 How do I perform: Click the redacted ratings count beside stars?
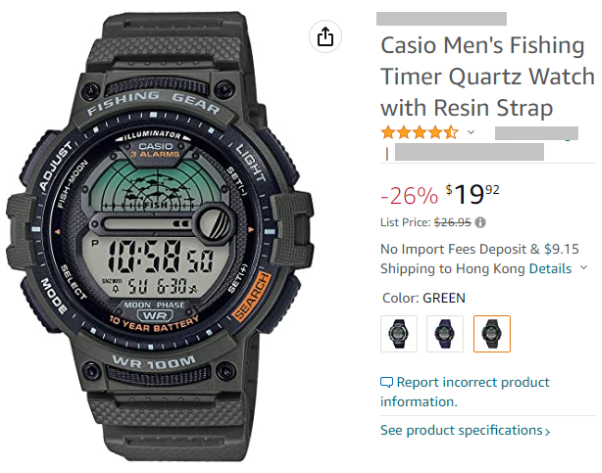click(536, 132)
